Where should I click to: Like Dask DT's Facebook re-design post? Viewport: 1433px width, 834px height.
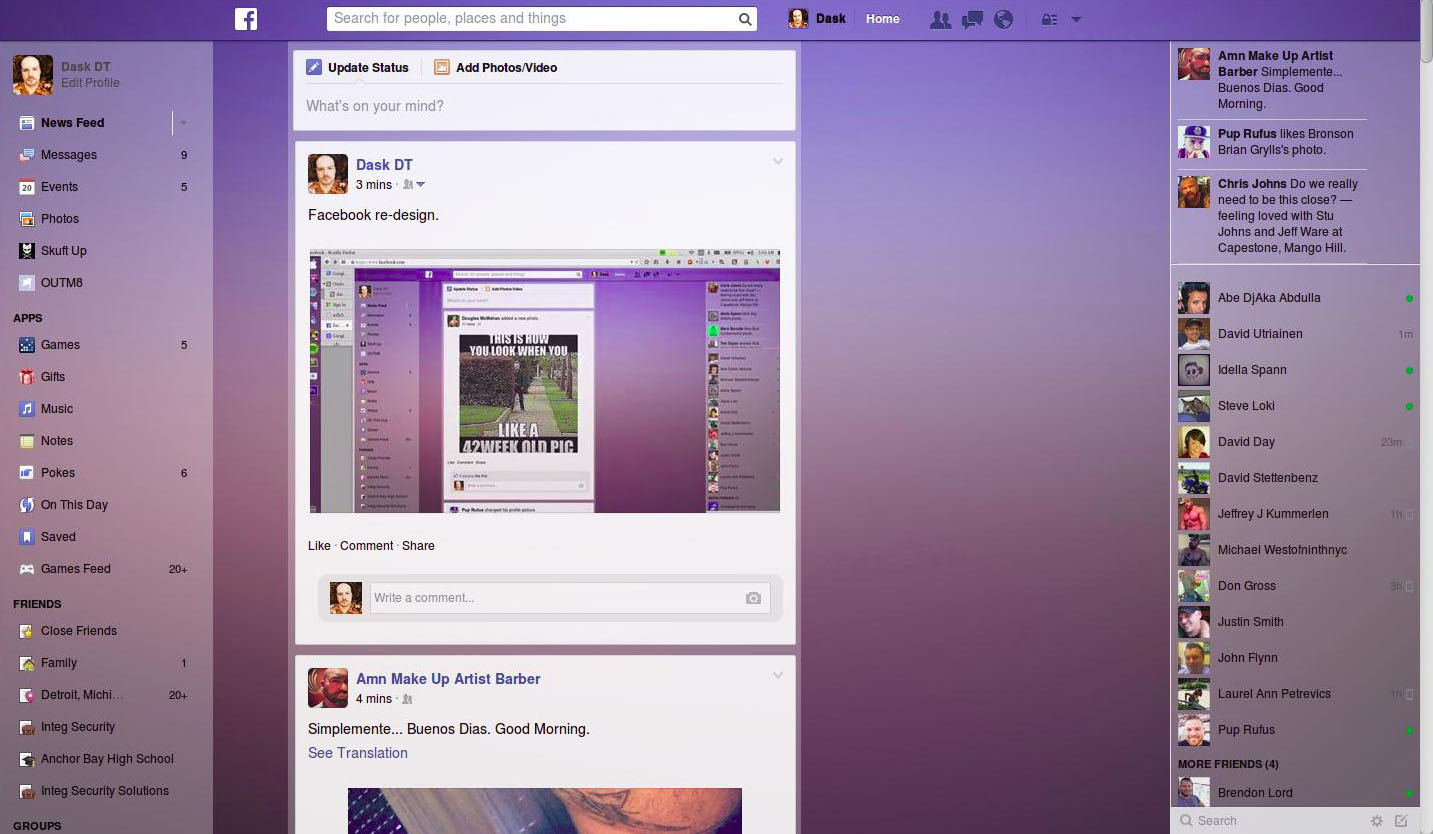319,546
